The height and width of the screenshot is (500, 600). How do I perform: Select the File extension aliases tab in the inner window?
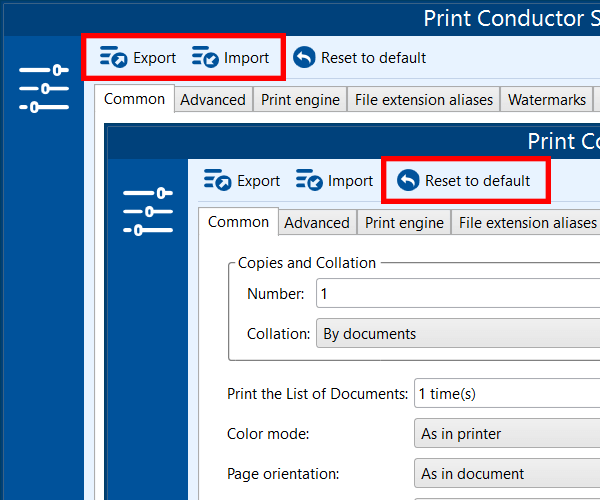pos(528,223)
